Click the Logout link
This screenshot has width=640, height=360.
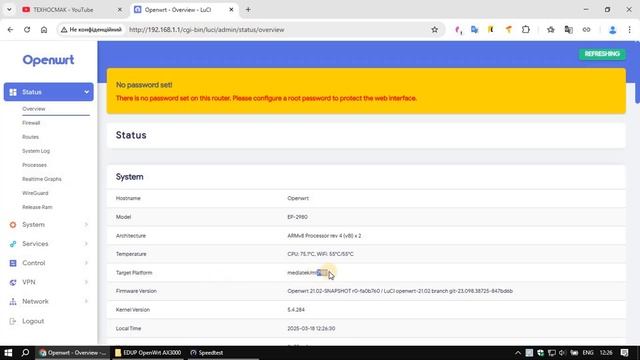pos(33,321)
